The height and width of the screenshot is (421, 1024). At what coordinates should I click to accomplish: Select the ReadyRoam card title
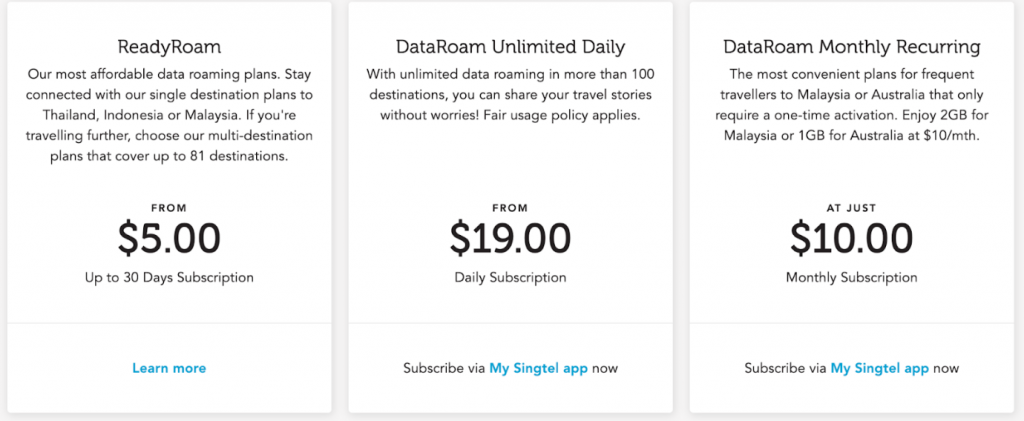(x=169, y=46)
